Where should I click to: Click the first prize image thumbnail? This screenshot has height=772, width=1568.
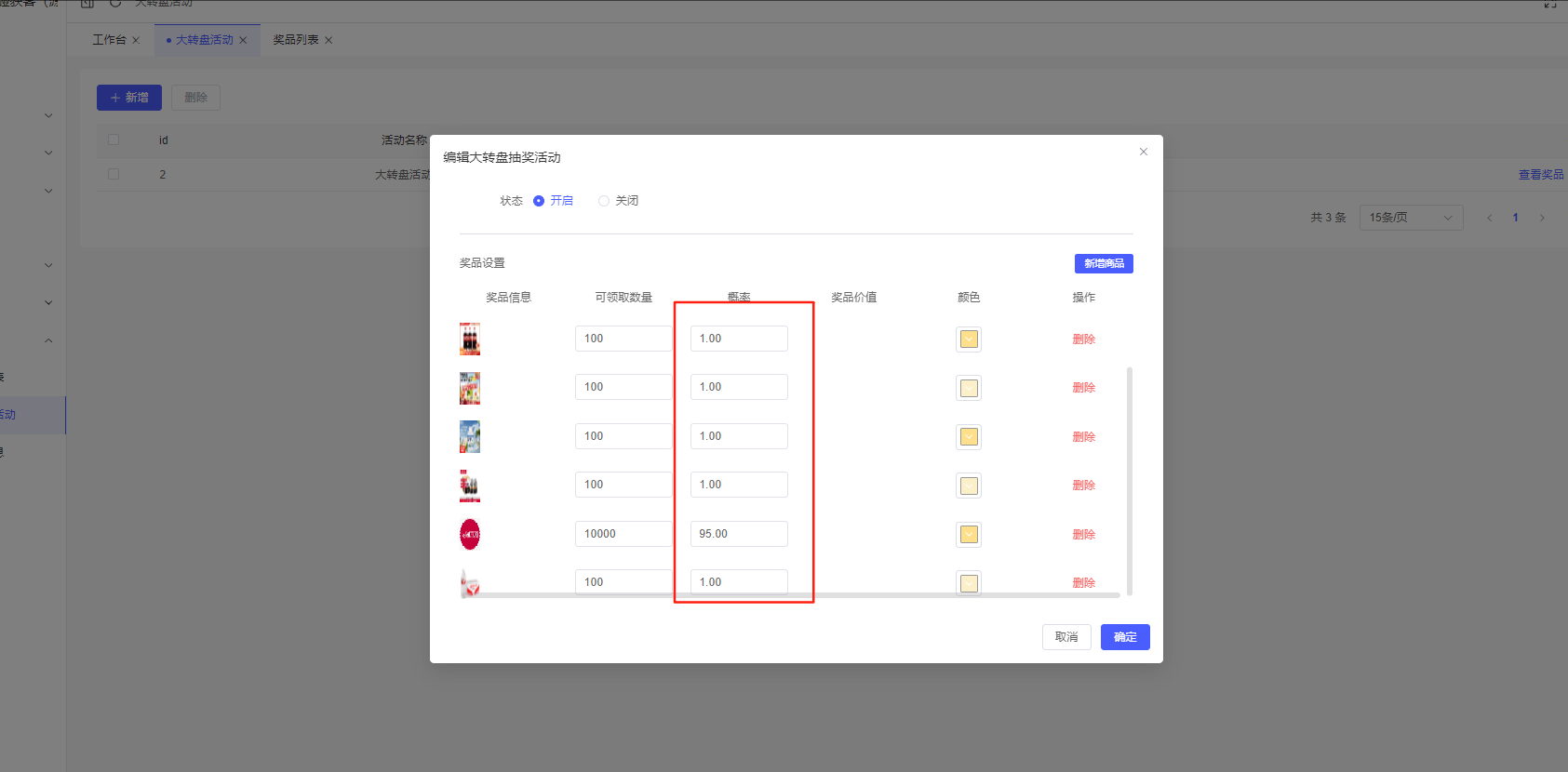point(470,339)
